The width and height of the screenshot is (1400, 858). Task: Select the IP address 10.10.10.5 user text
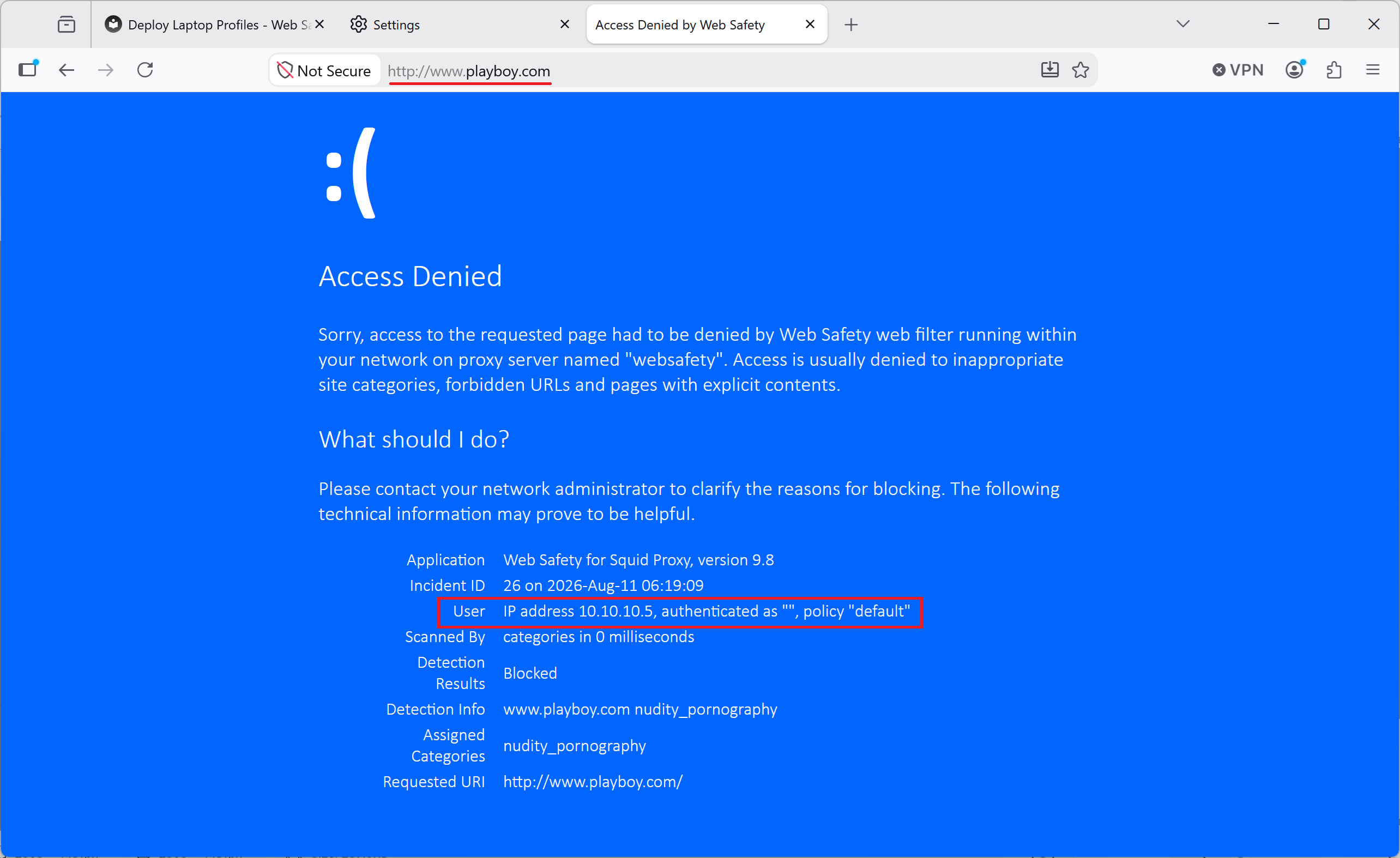pos(706,612)
